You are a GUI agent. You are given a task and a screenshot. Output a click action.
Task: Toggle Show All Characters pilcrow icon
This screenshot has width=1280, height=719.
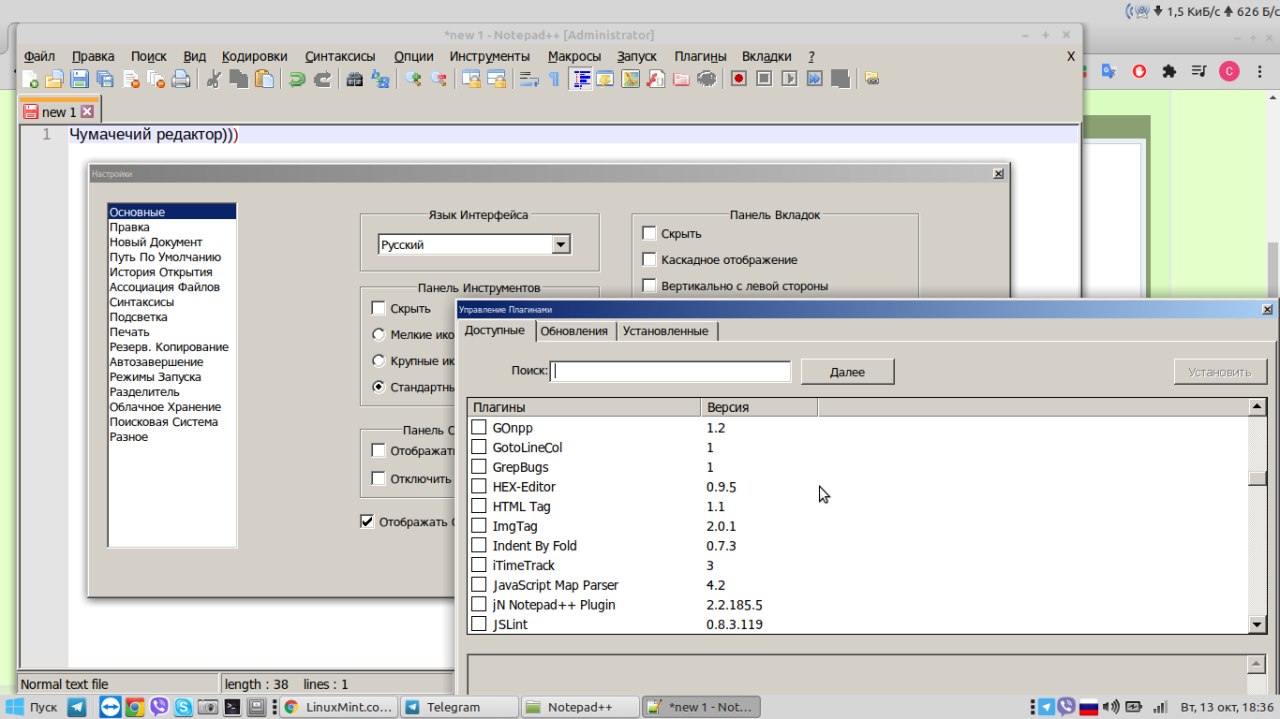pyautogui.click(x=555, y=79)
